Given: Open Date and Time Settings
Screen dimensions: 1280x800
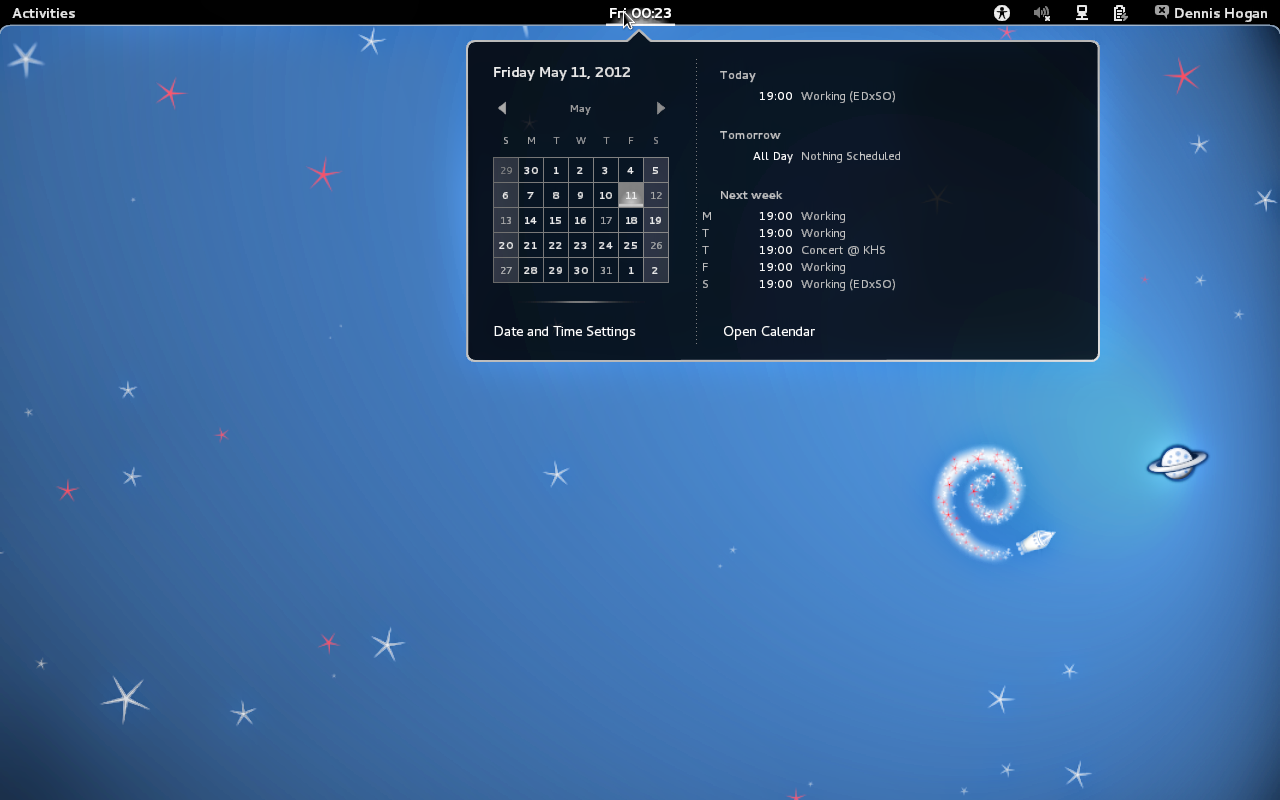Looking at the screenshot, I should point(564,331).
